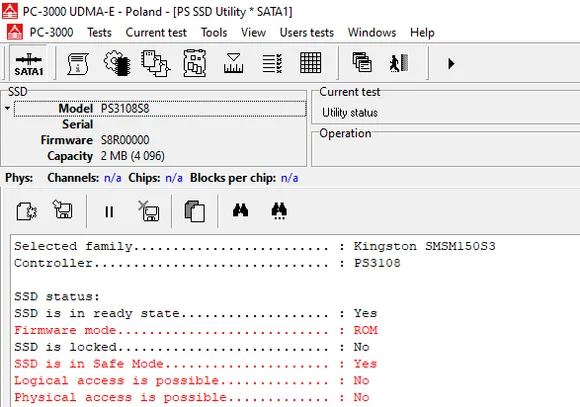Click the checklist with X marks icon

pyautogui.click(x=272, y=63)
